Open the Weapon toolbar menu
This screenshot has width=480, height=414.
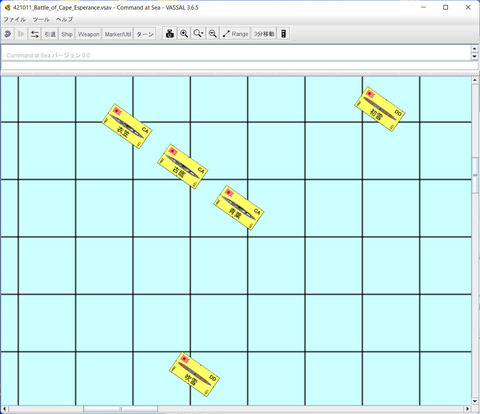coord(88,34)
